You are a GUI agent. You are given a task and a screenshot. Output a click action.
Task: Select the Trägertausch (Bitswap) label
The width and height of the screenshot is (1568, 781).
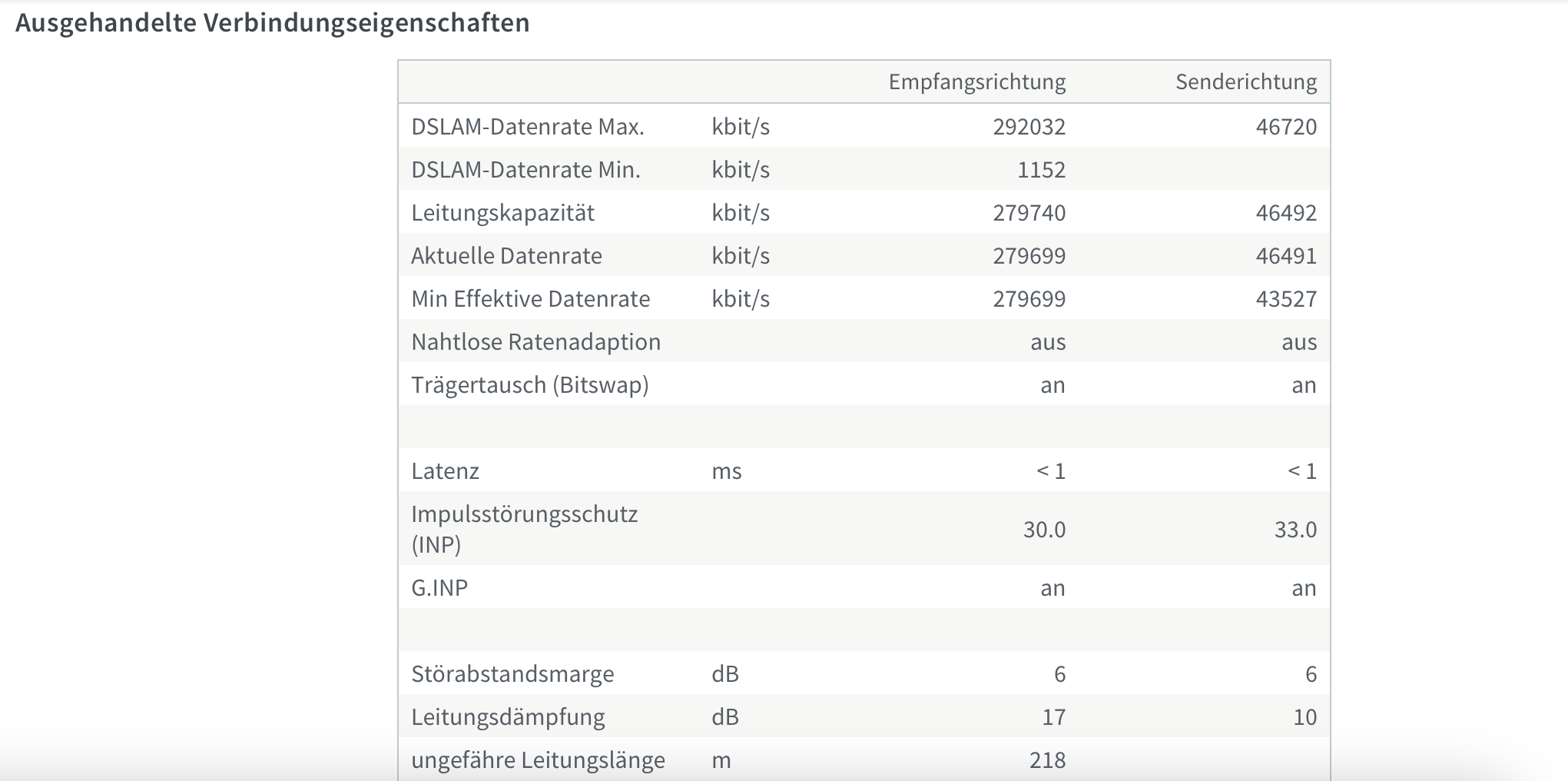[x=530, y=384]
